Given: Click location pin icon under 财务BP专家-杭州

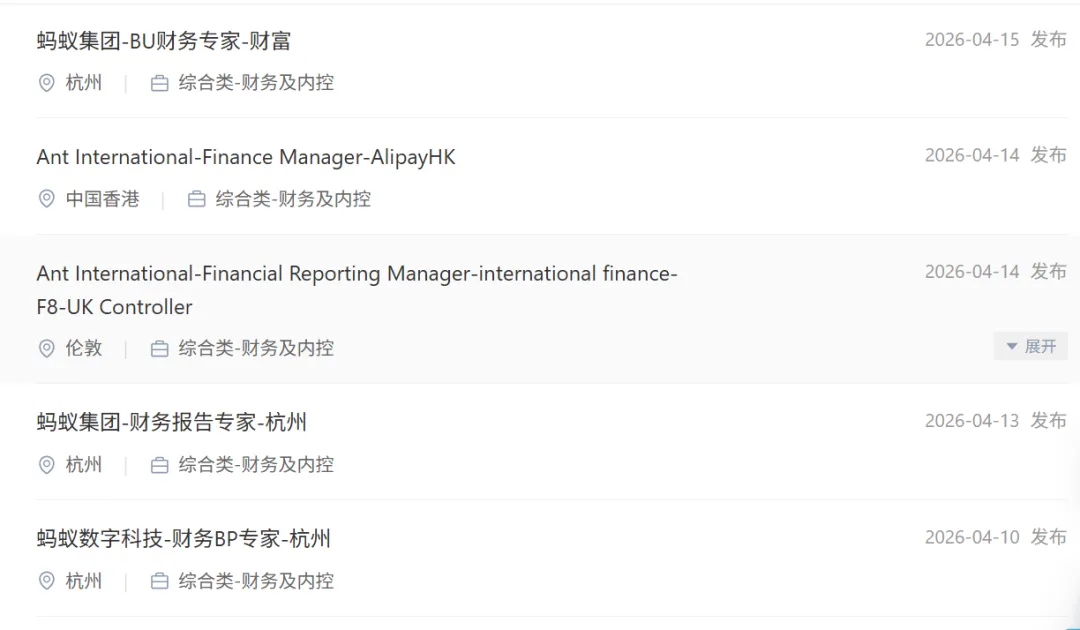Looking at the screenshot, I should [x=46, y=580].
